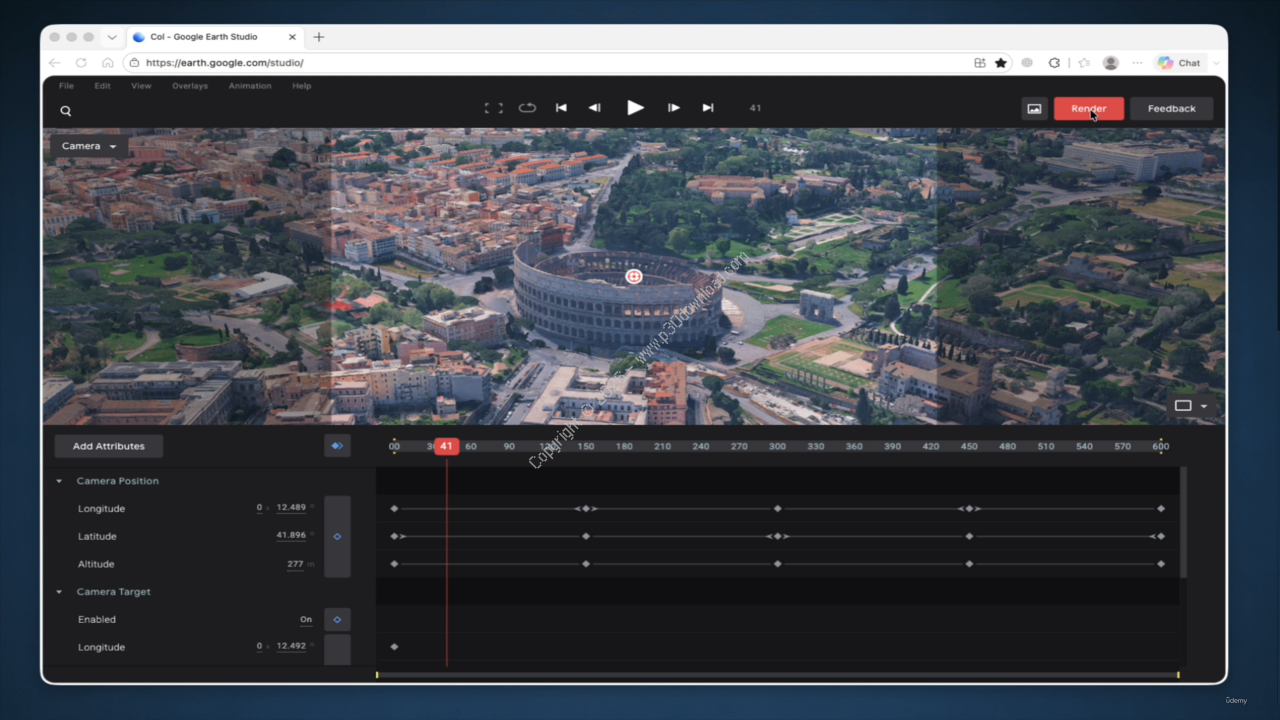Play the animation

pos(635,107)
